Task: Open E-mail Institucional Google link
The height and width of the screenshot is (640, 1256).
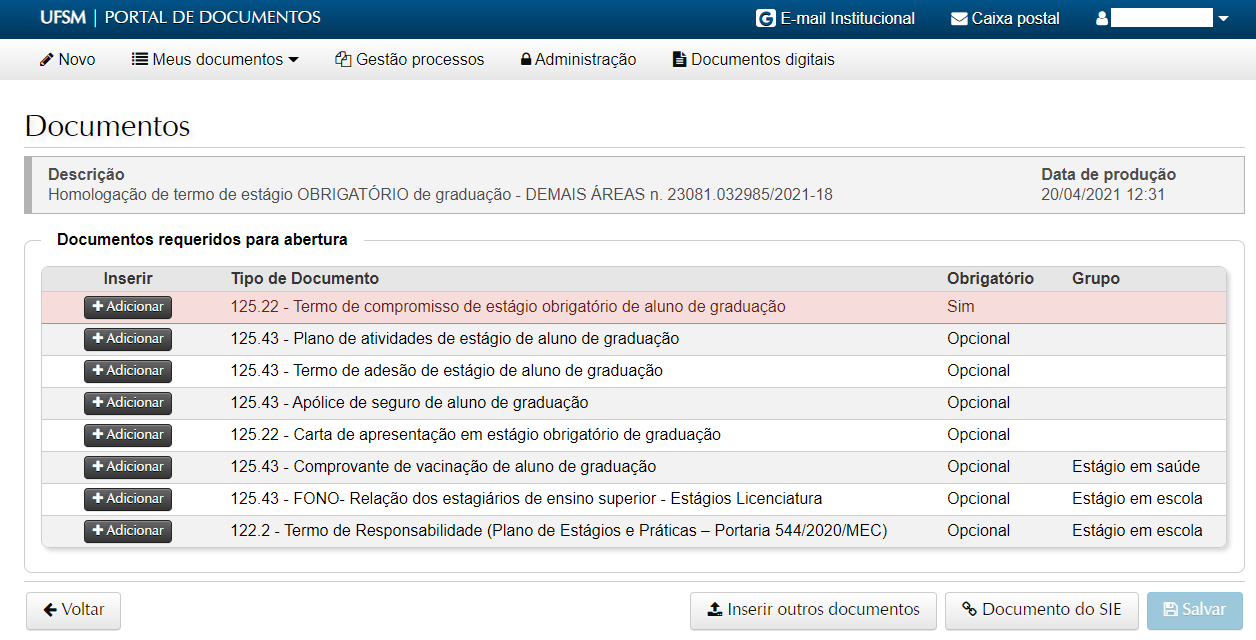Action: click(836, 18)
